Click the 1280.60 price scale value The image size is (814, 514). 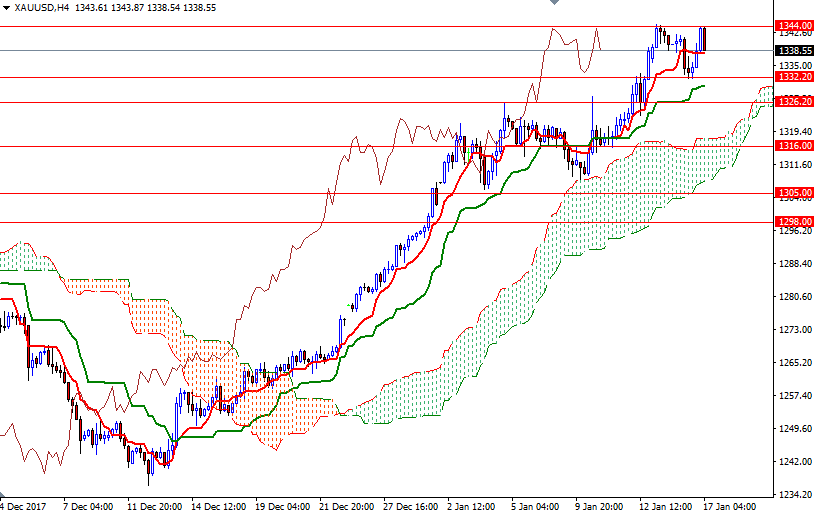tap(795, 296)
